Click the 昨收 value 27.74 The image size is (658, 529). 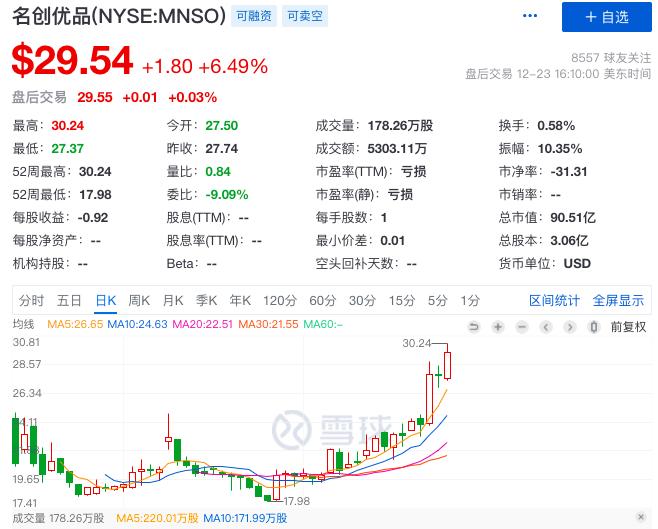pyautogui.click(x=222, y=149)
